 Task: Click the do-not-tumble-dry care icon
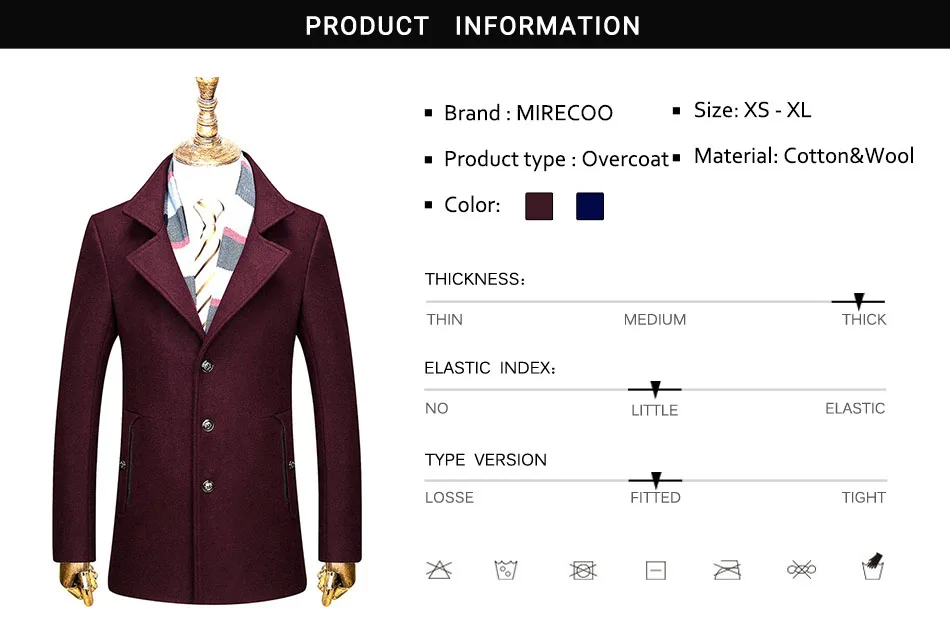pos(583,571)
